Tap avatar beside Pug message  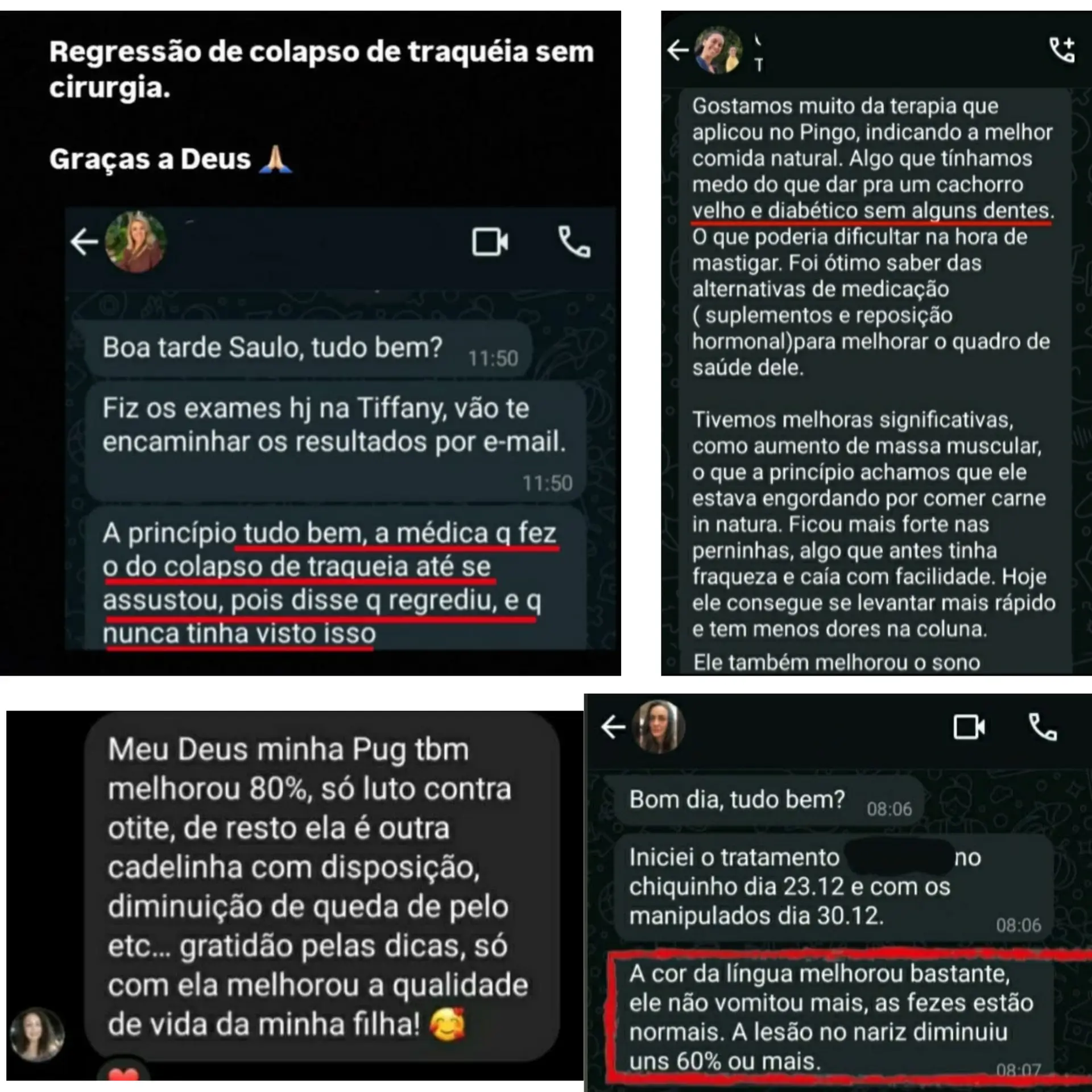38,1035
